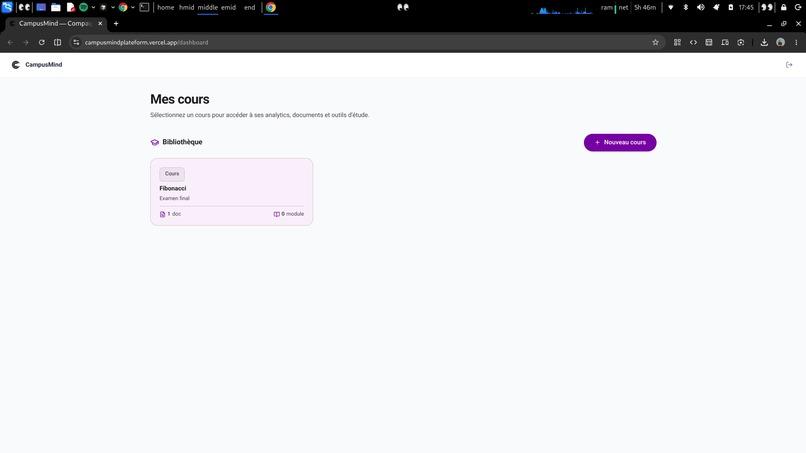Switch to the home workspace
The width and height of the screenshot is (806, 453).
166,8
